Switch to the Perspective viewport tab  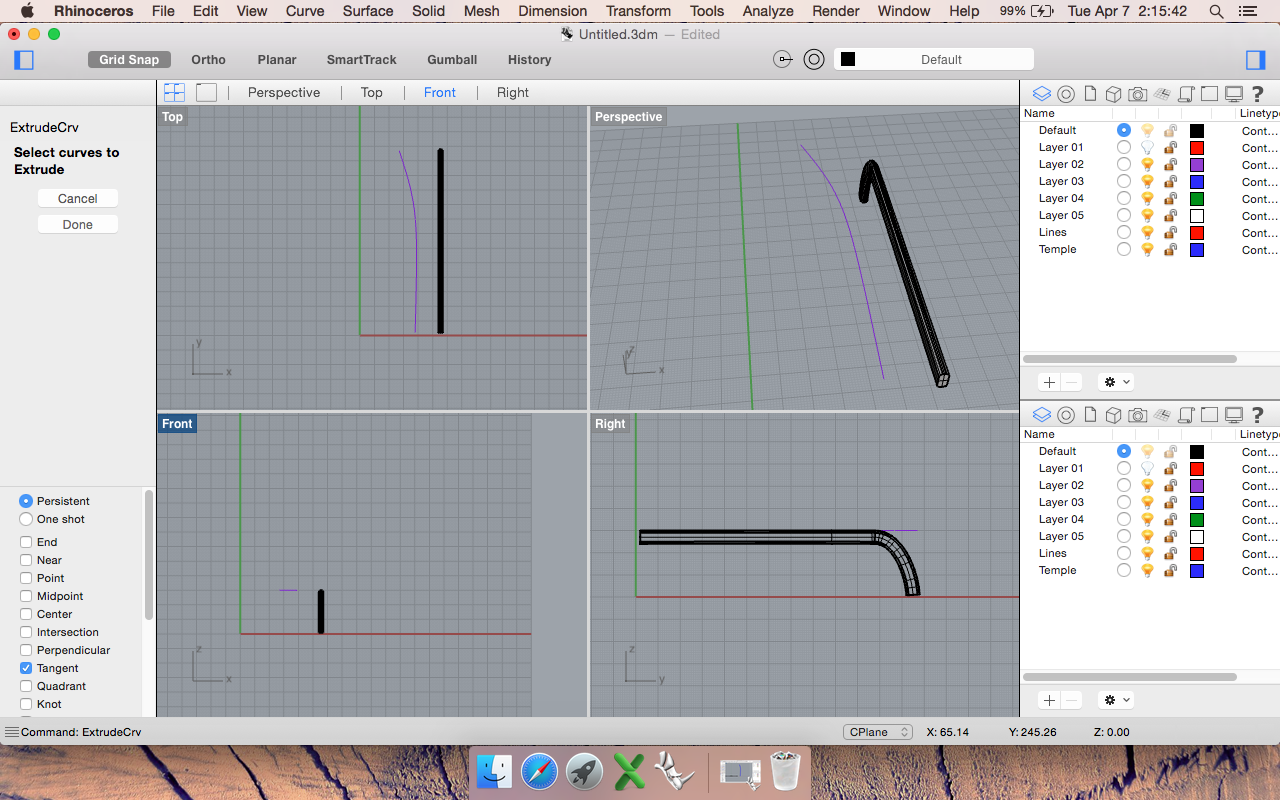click(284, 92)
